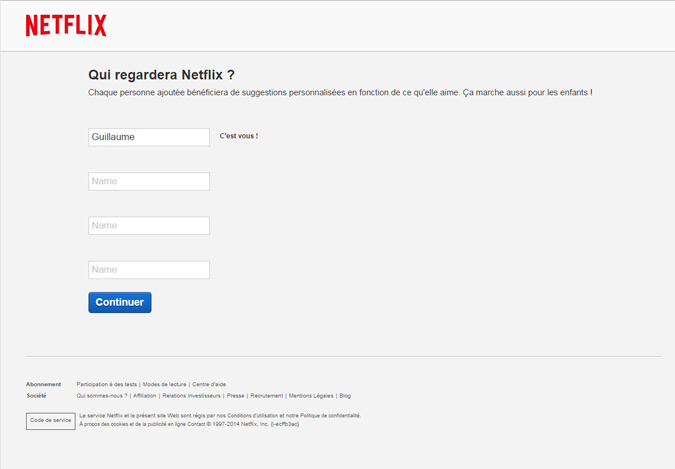Click the third profile name field

pos(149,226)
